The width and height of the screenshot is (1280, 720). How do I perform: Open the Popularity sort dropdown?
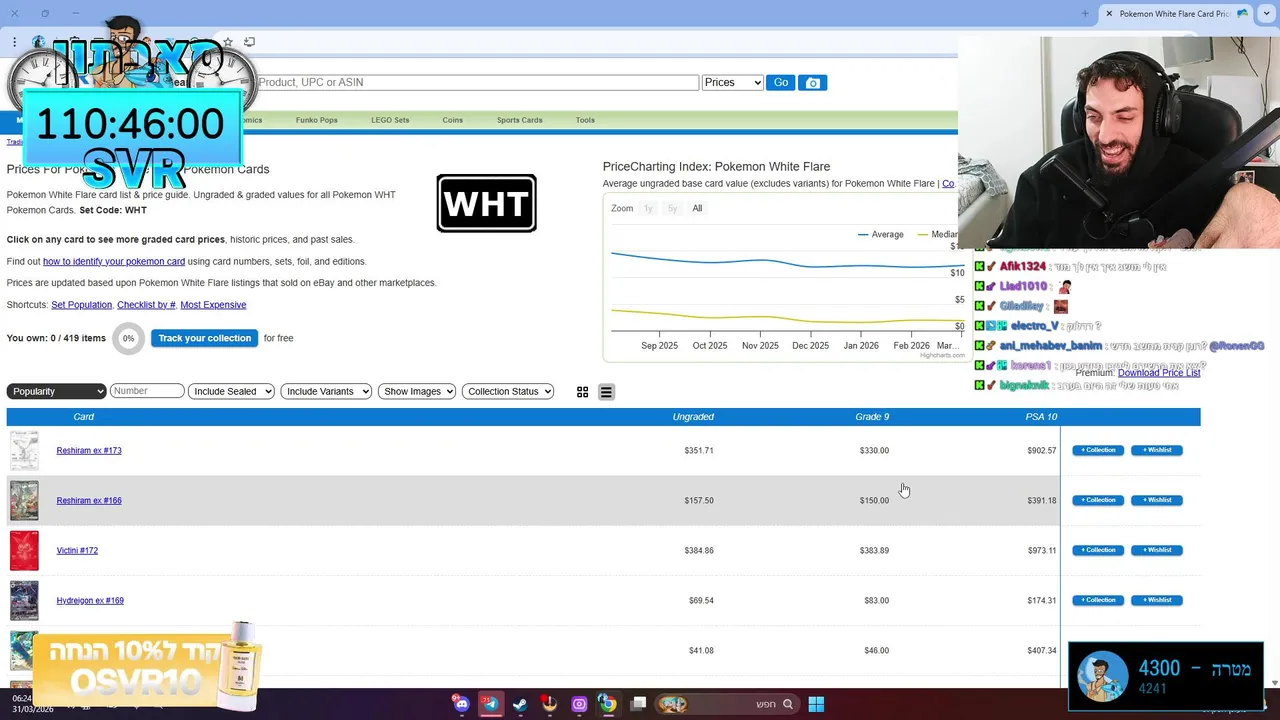57,391
